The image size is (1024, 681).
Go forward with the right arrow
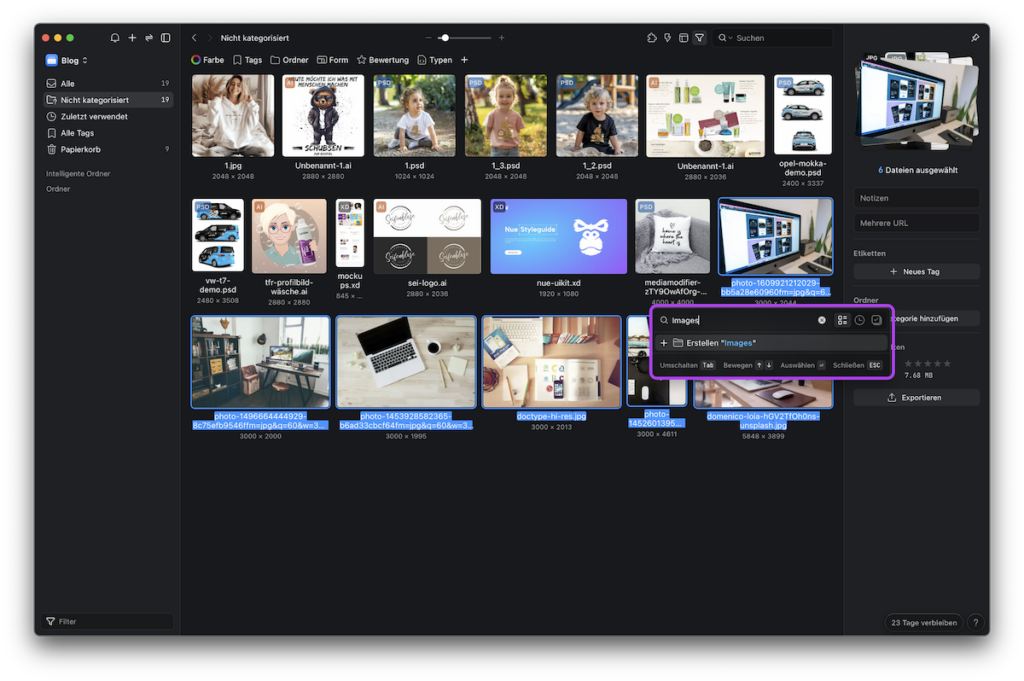(210, 38)
